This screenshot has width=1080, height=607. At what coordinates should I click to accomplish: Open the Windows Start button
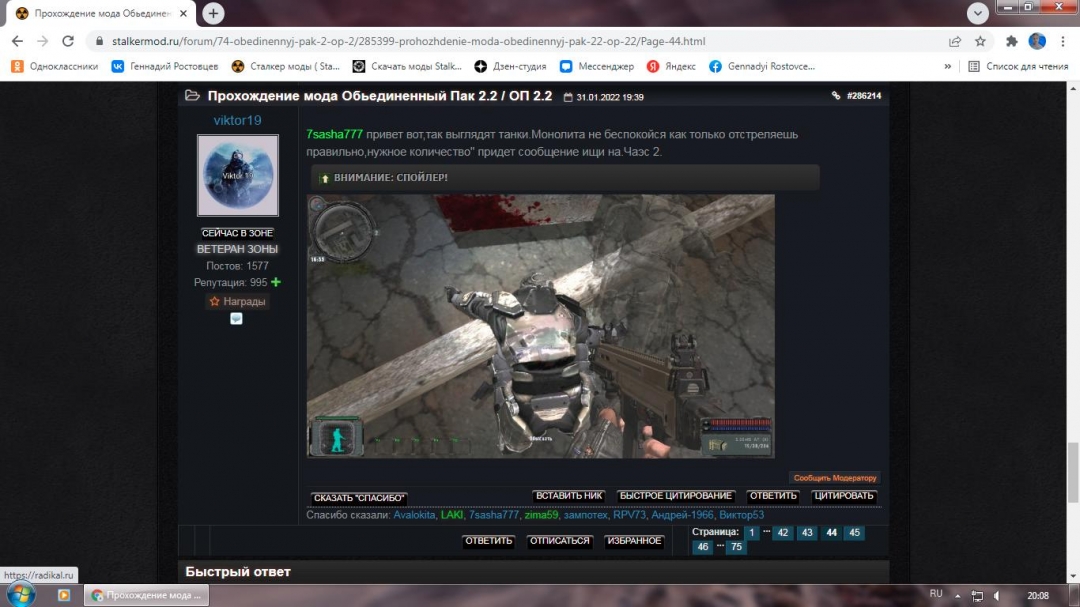pyautogui.click(x=21, y=595)
